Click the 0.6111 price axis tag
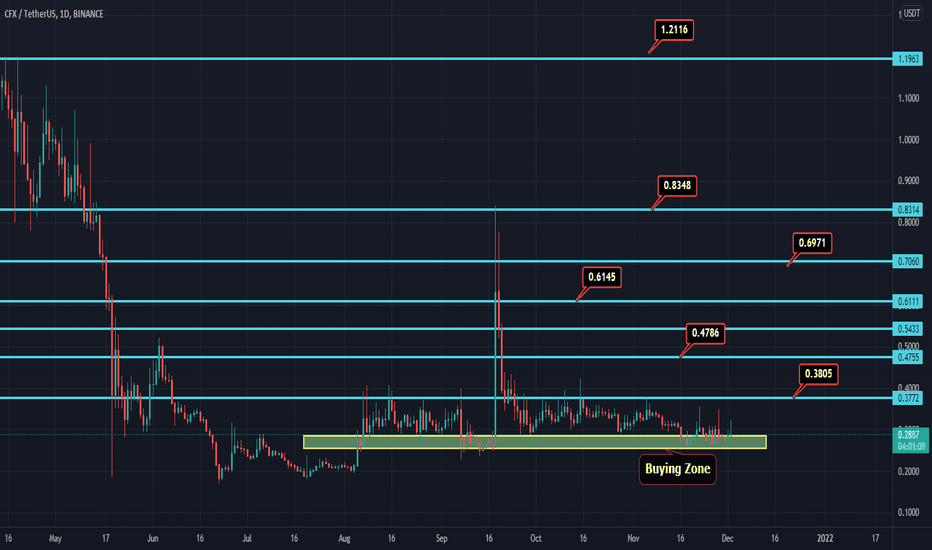 908,301
